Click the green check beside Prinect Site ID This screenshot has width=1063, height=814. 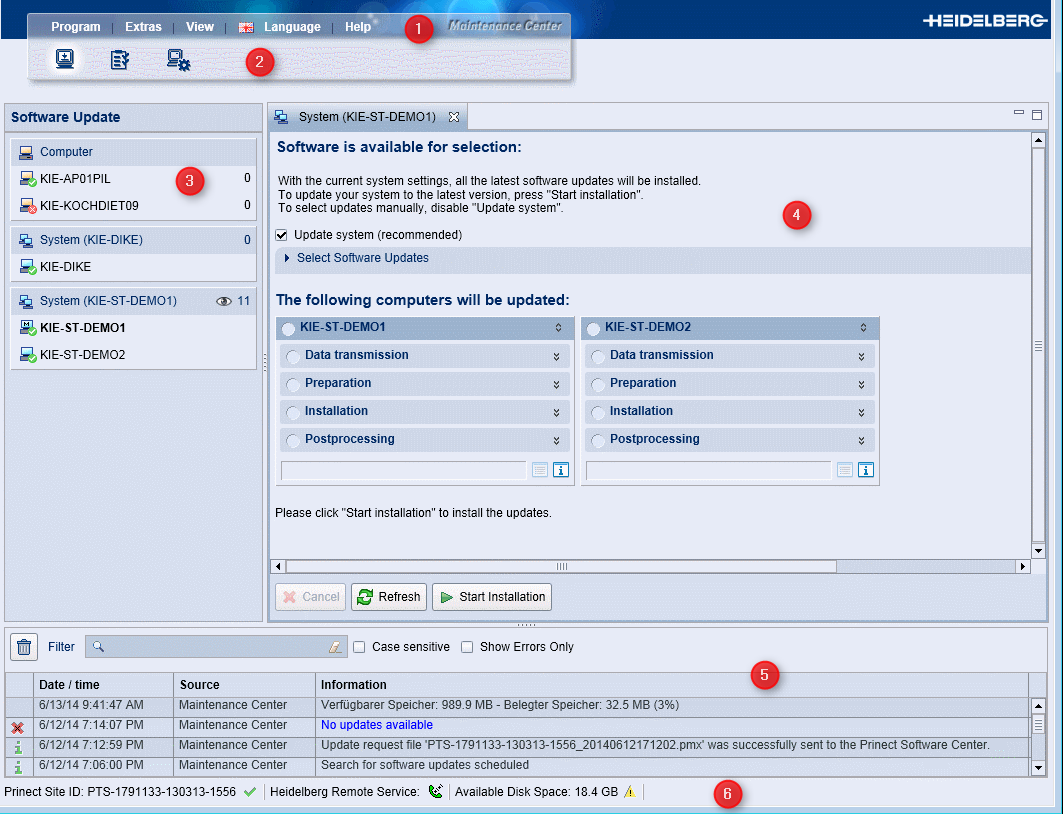(x=250, y=792)
